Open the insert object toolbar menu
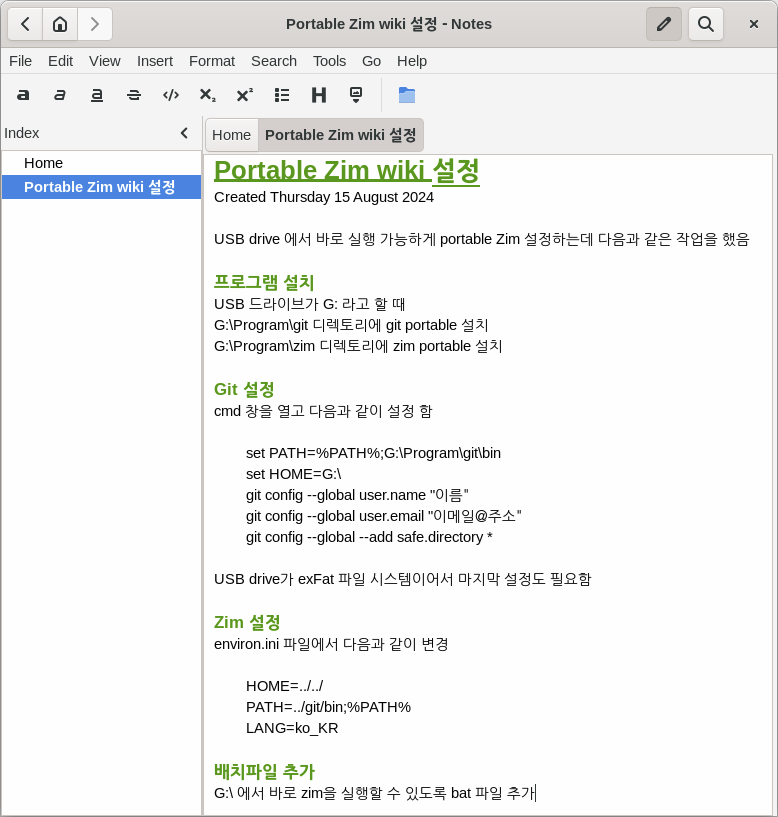Screen dimensions: 778x817 pos(356,95)
